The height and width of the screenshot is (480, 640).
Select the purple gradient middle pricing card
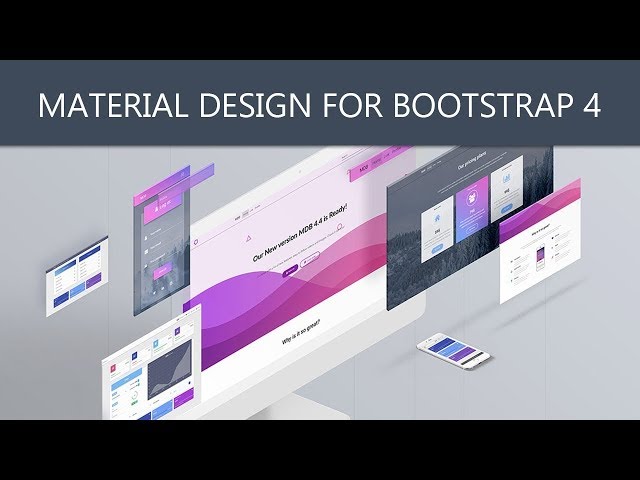coord(472,210)
